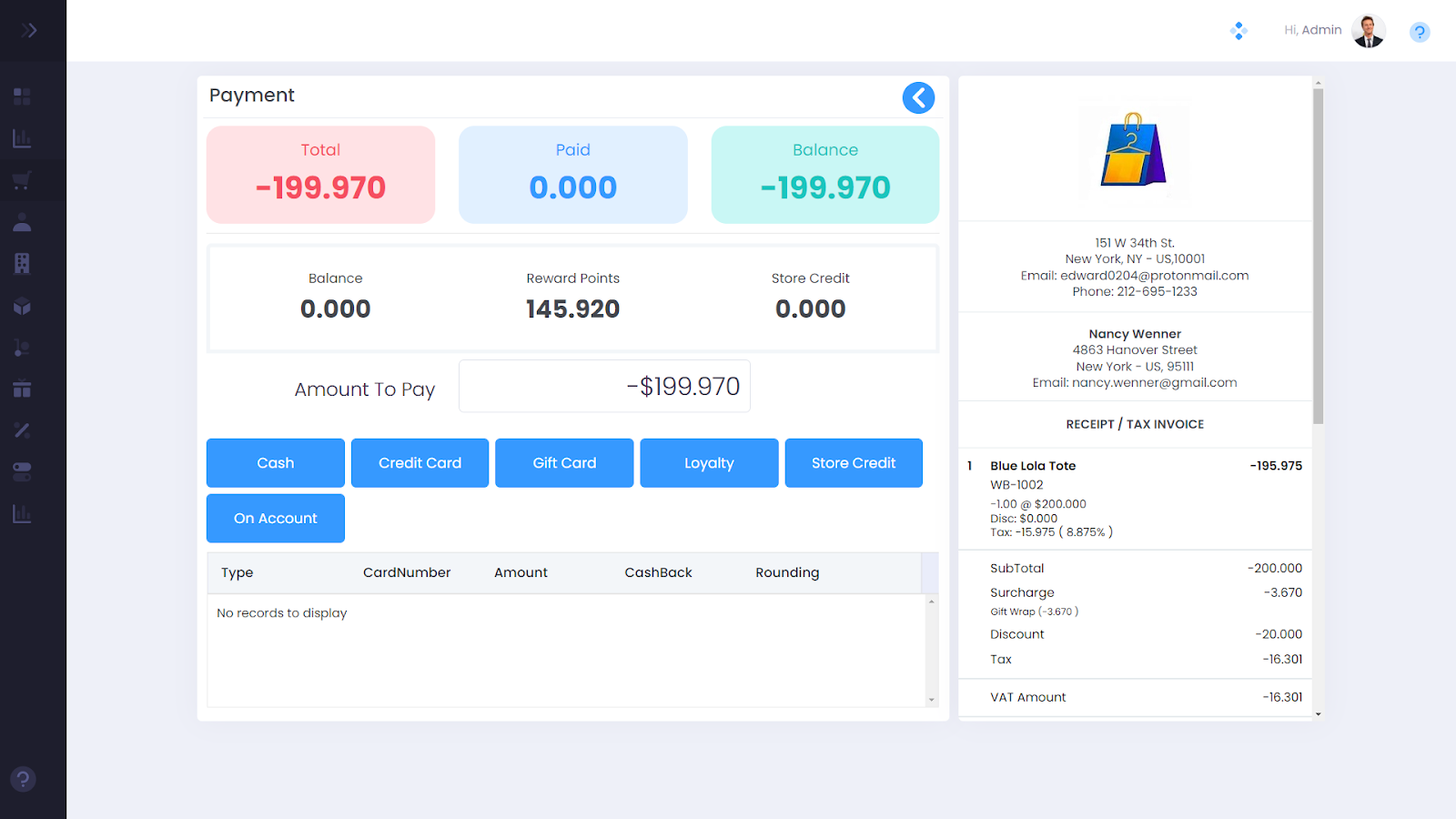Select the building icon in sidebar
Viewport: 1456px width, 819px height.
click(x=22, y=264)
